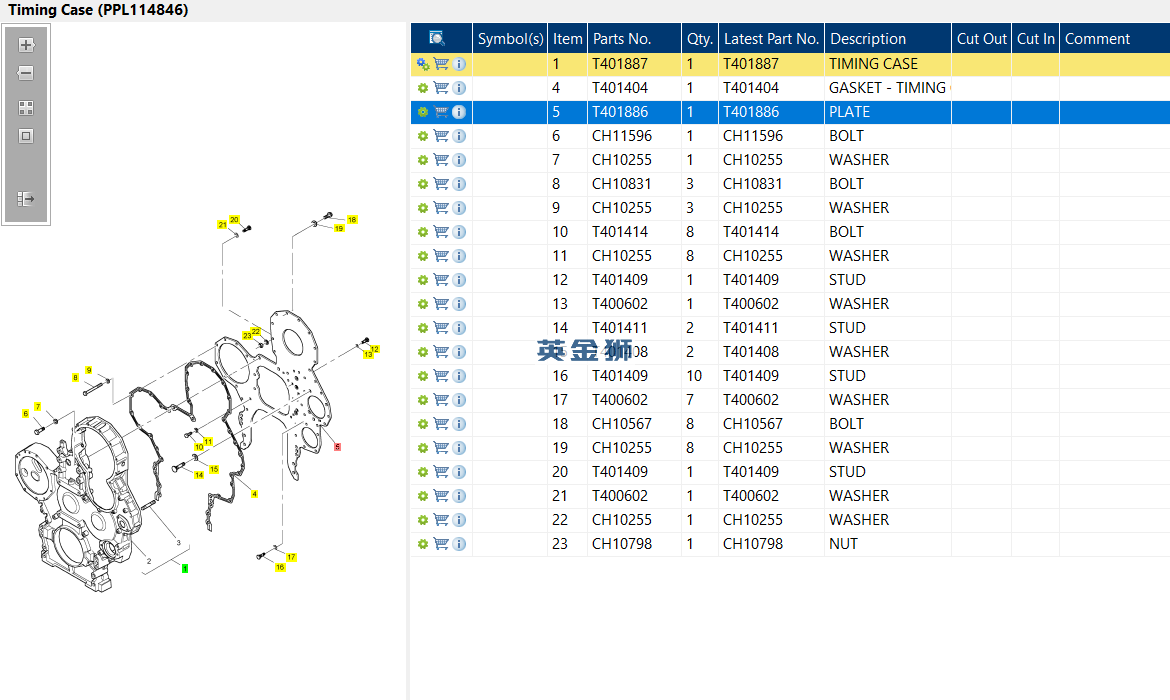
Task: Click gear icon on item 22 row
Action: click(423, 520)
